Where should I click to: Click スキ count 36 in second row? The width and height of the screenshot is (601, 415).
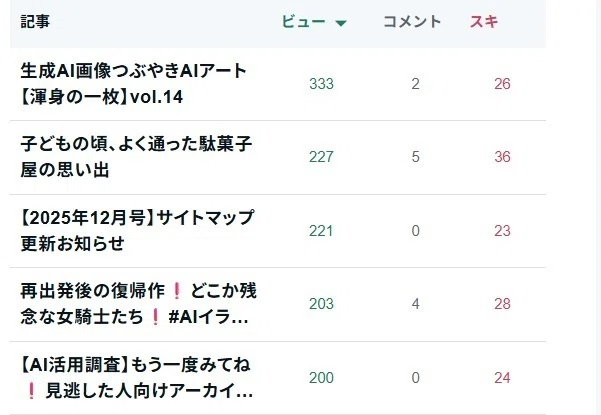point(502,157)
